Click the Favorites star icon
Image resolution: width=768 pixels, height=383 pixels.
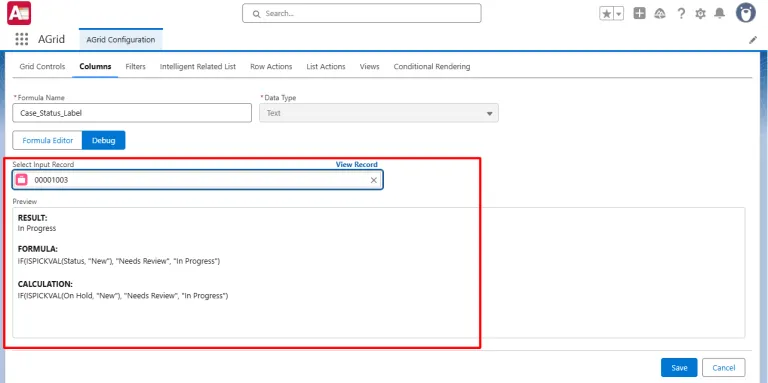click(x=606, y=14)
